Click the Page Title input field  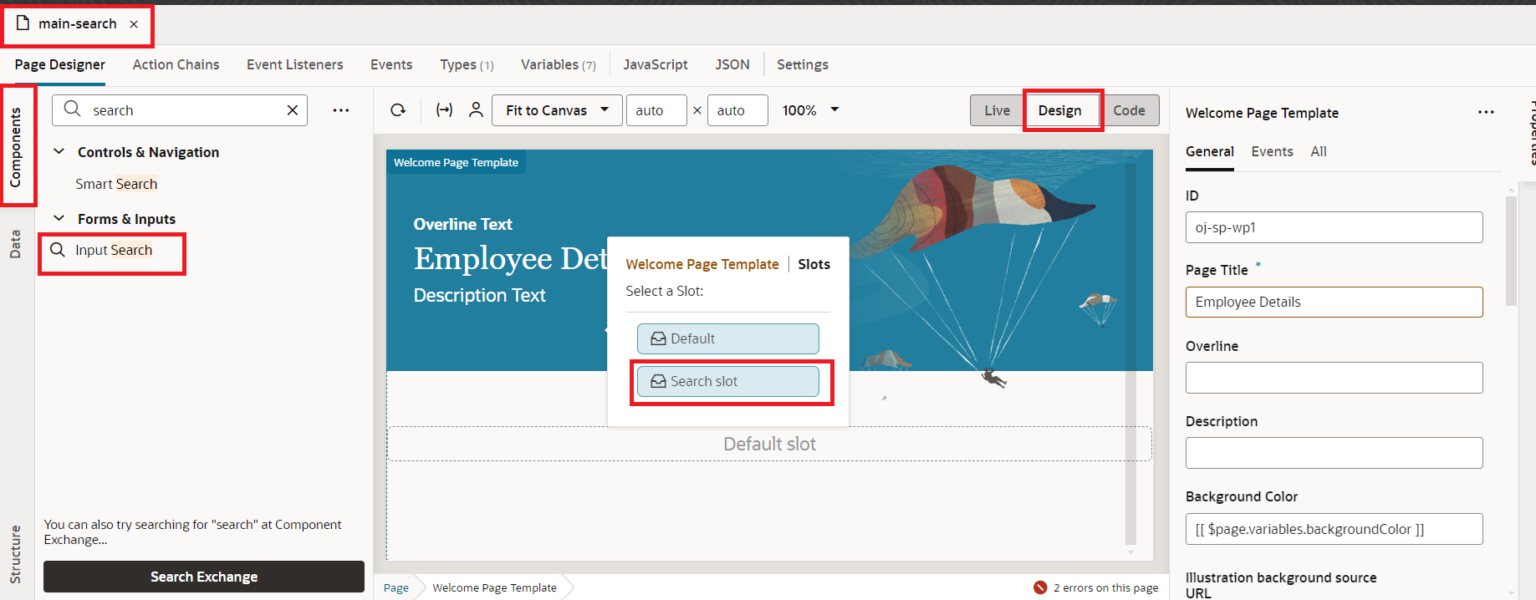point(1334,302)
